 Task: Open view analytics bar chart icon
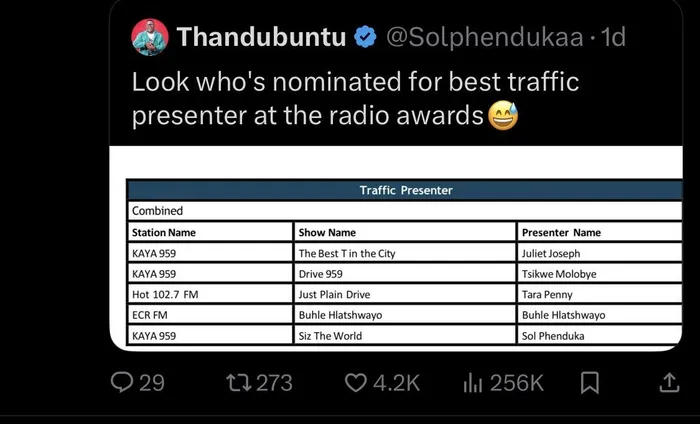[474, 382]
